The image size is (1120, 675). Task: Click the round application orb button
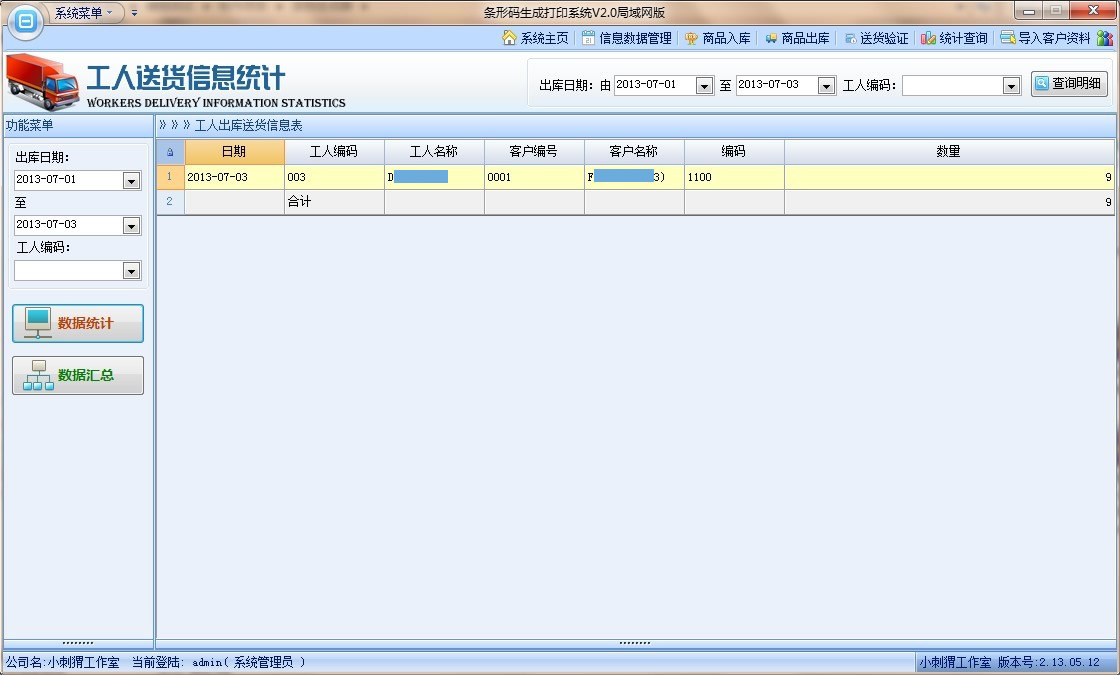tap(26, 21)
